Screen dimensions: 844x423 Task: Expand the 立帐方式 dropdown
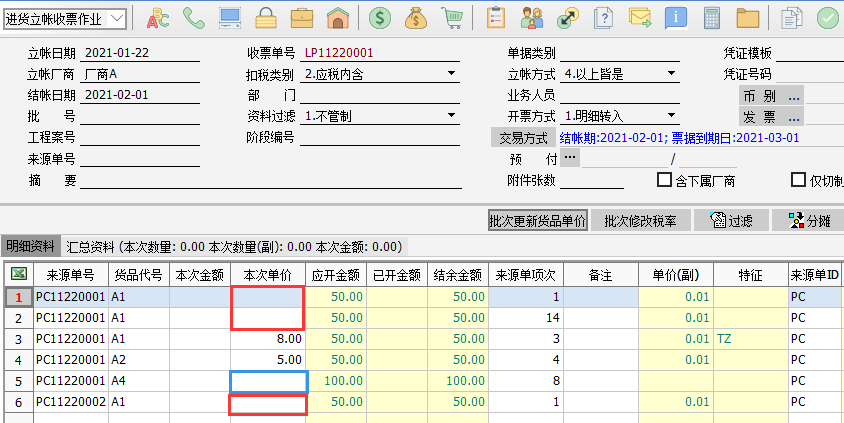point(671,74)
